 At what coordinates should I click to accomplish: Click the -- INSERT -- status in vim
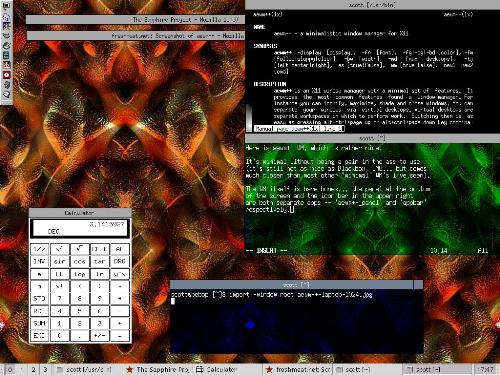[x=267, y=250]
